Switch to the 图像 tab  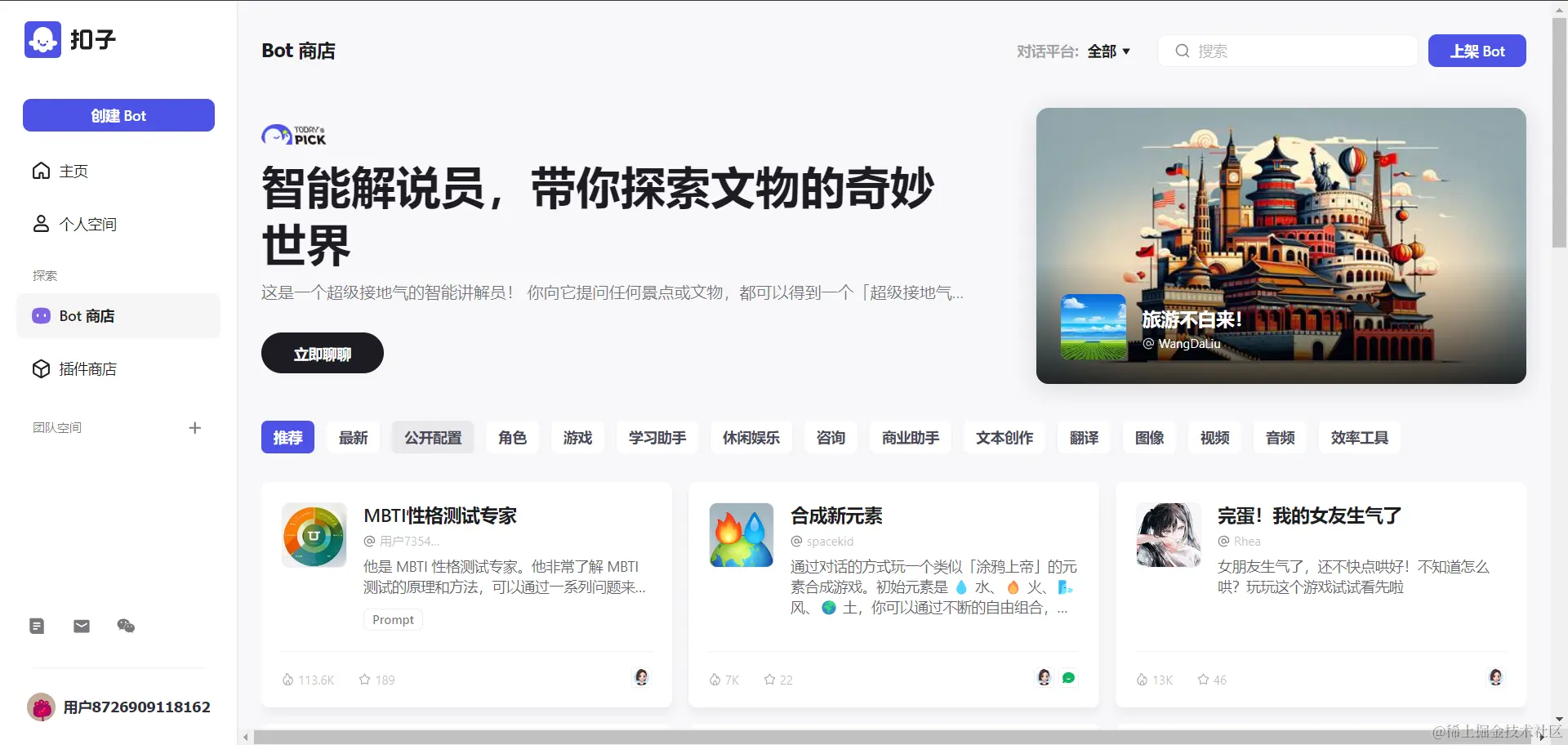pos(1150,438)
